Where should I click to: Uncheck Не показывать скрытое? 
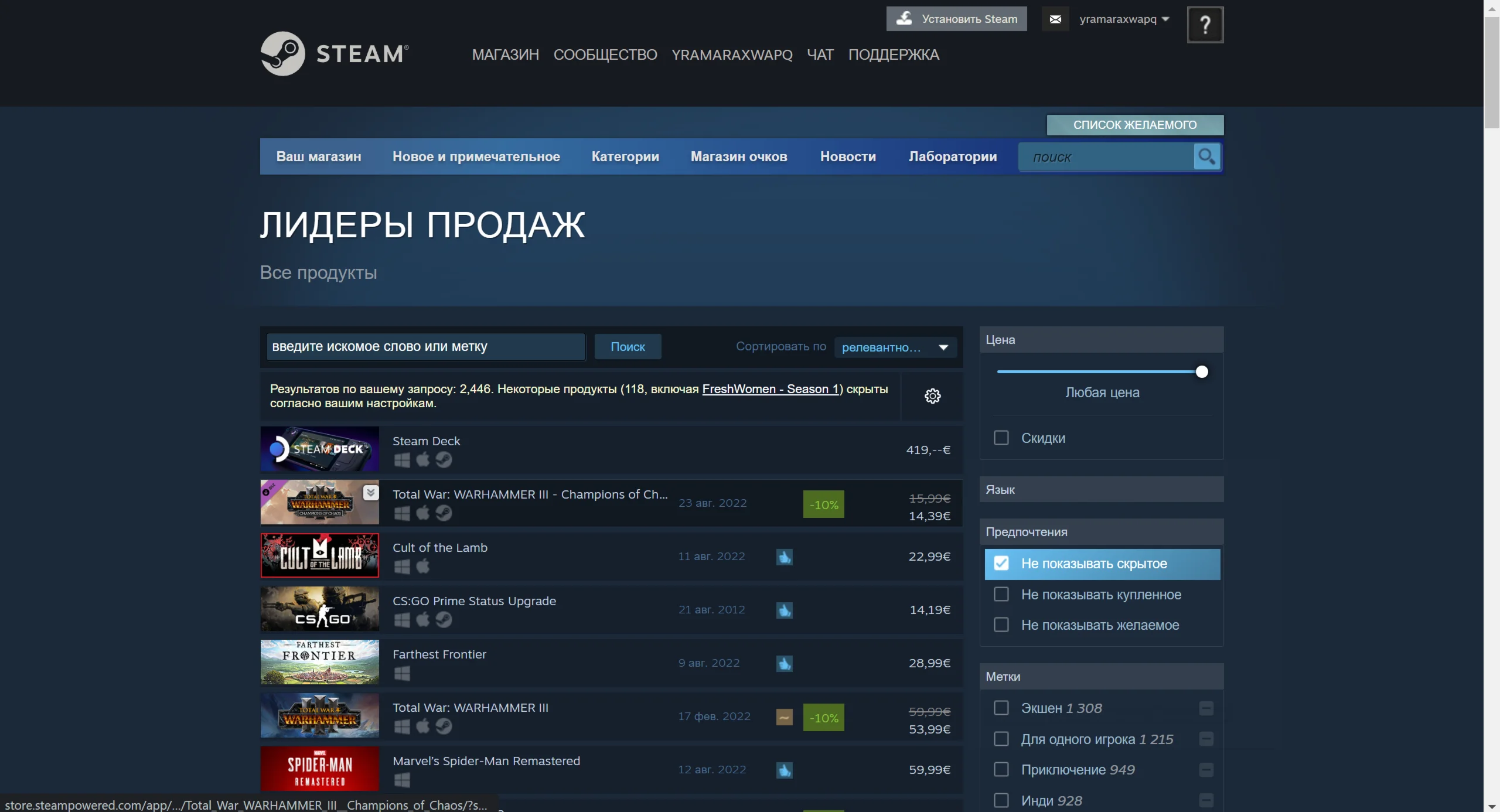(1001, 564)
